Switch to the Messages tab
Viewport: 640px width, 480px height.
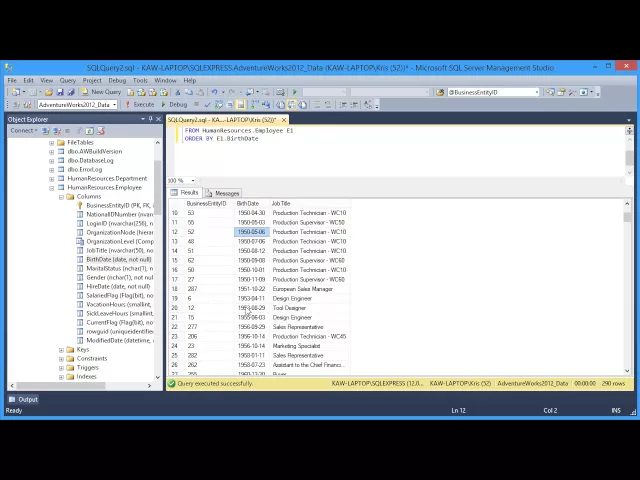tap(223, 193)
